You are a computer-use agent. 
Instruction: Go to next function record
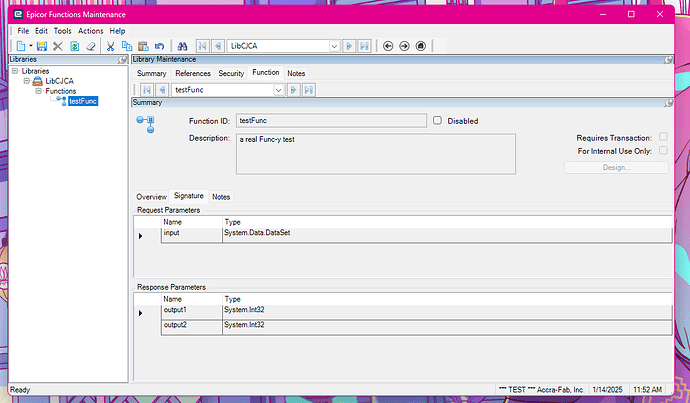[x=293, y=90]
